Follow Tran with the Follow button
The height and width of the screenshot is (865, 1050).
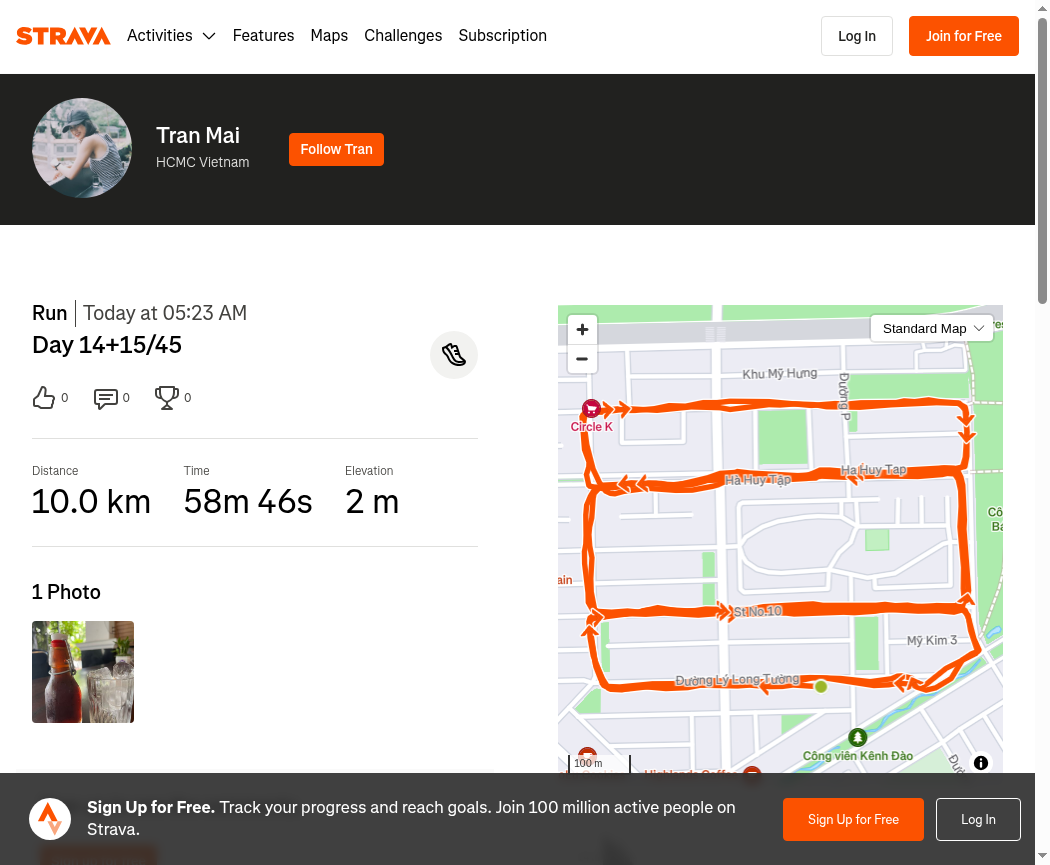(x=336, y=149)
